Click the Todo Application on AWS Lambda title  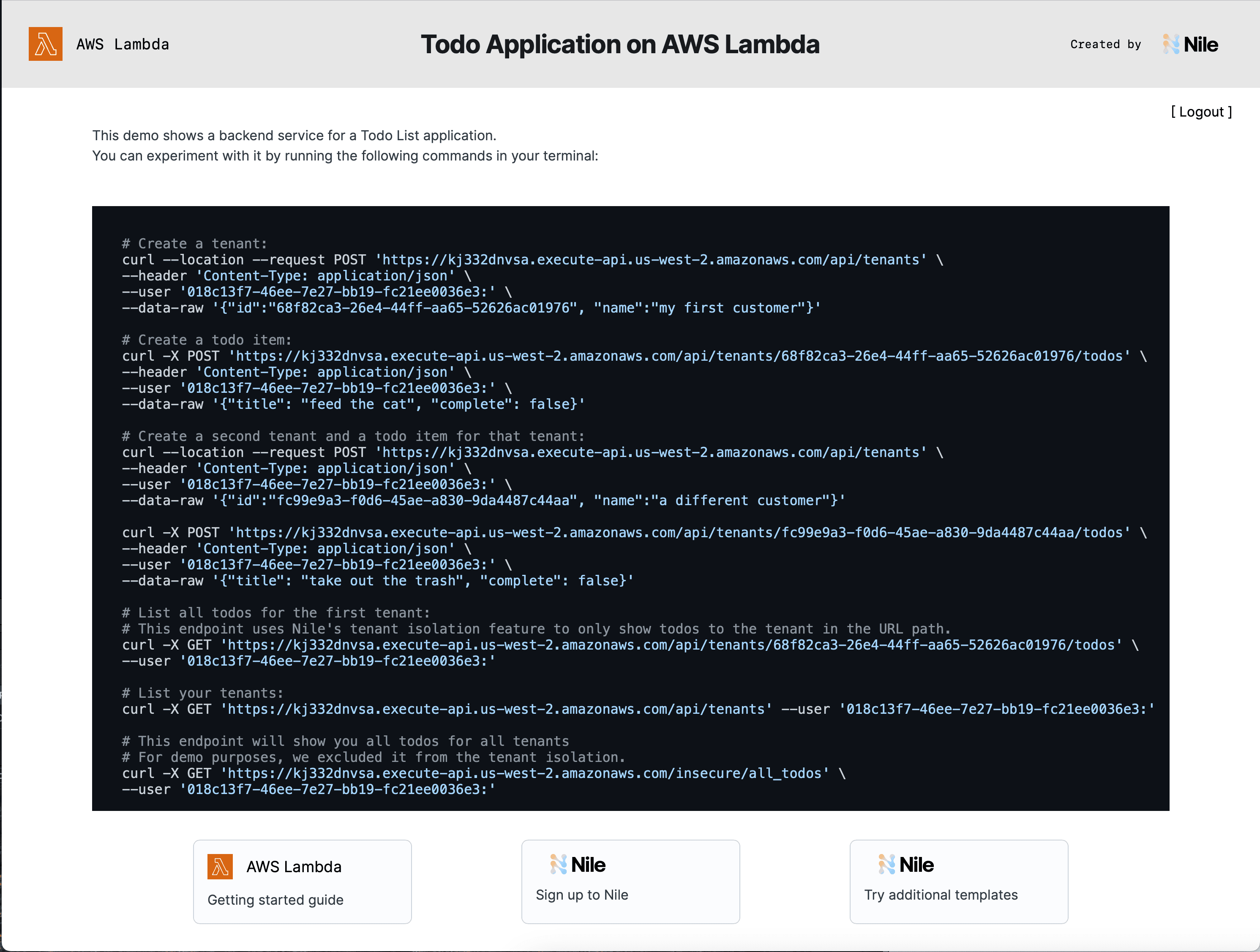[x=620, y=44]
